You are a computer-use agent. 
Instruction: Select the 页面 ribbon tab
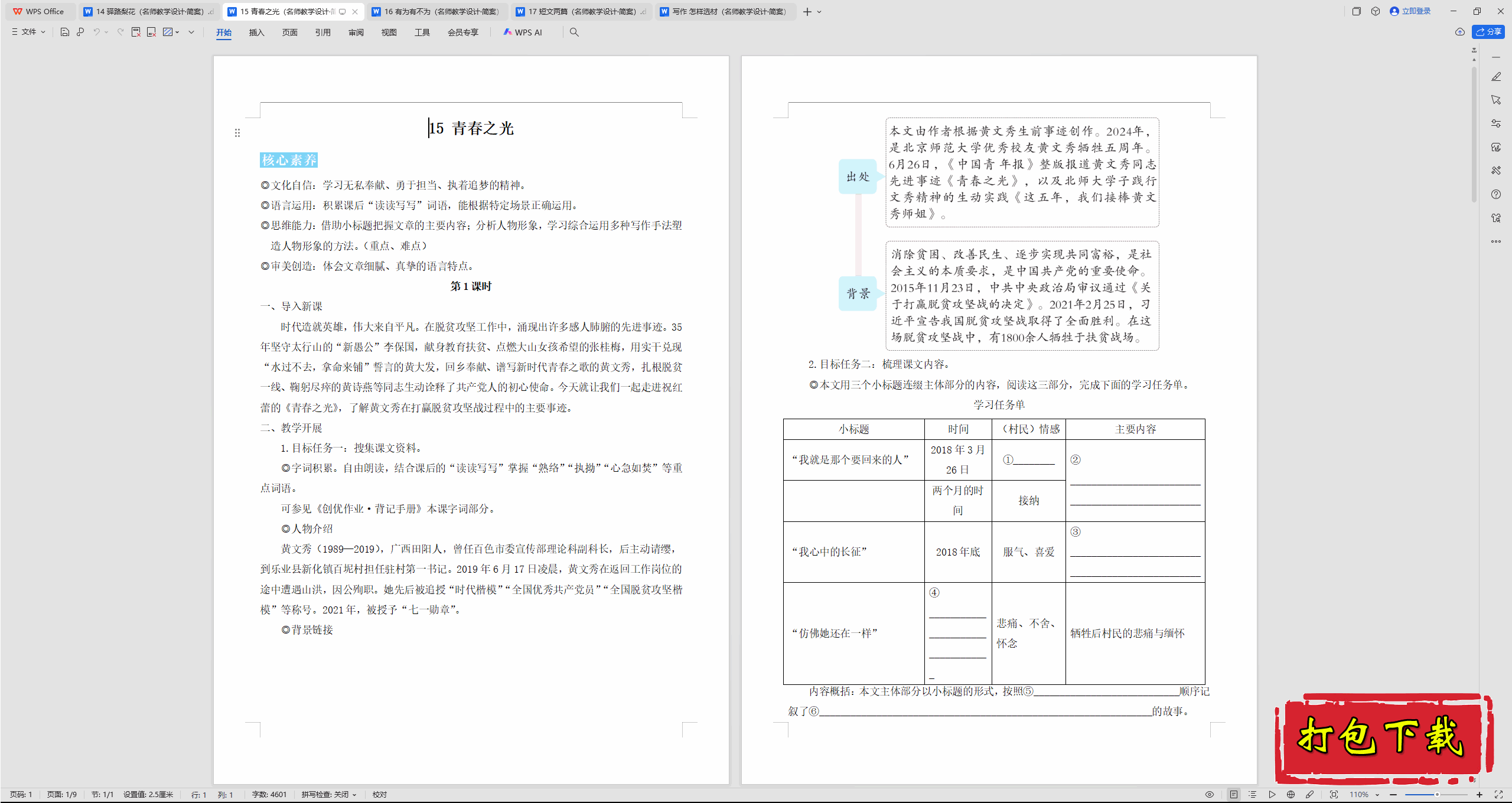tap(289, 32)
